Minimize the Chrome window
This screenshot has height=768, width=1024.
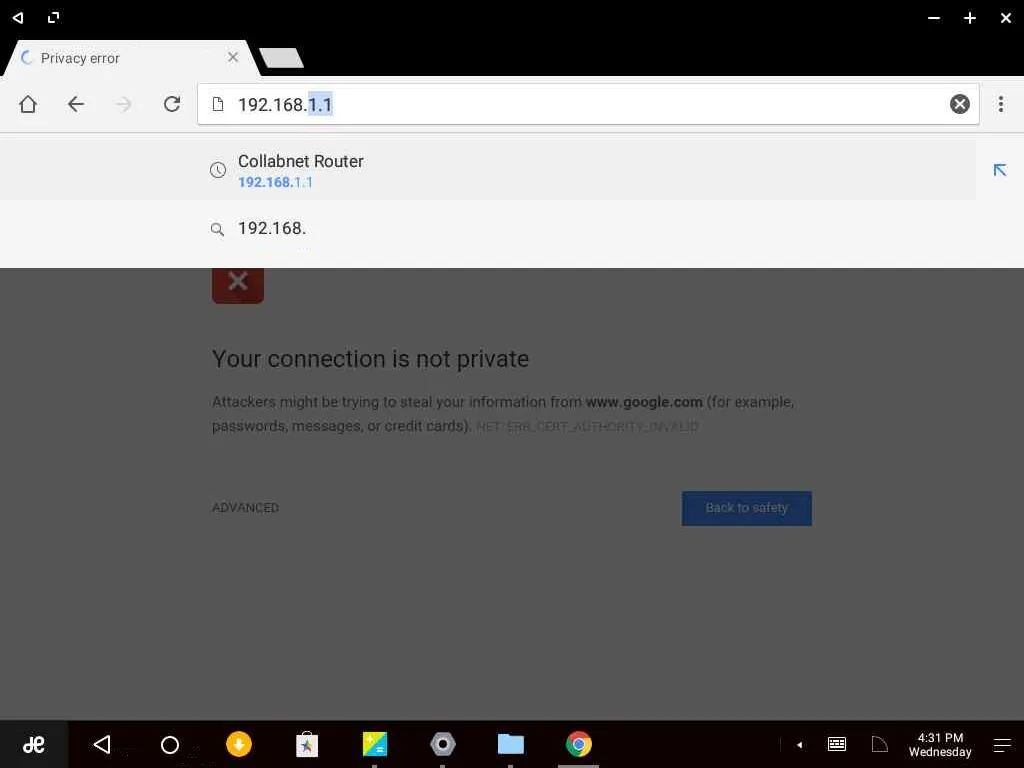pos(934,18)
